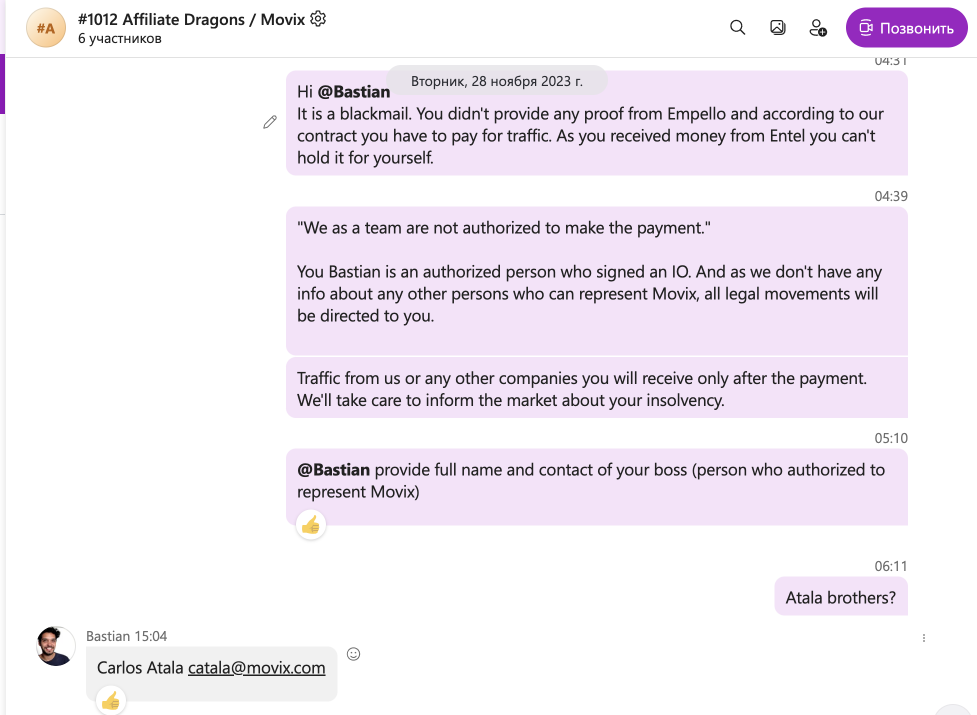977x715 pixels.
Task: Open the smiley reaction picker beside Bastian's message
Action: point(353,654)
